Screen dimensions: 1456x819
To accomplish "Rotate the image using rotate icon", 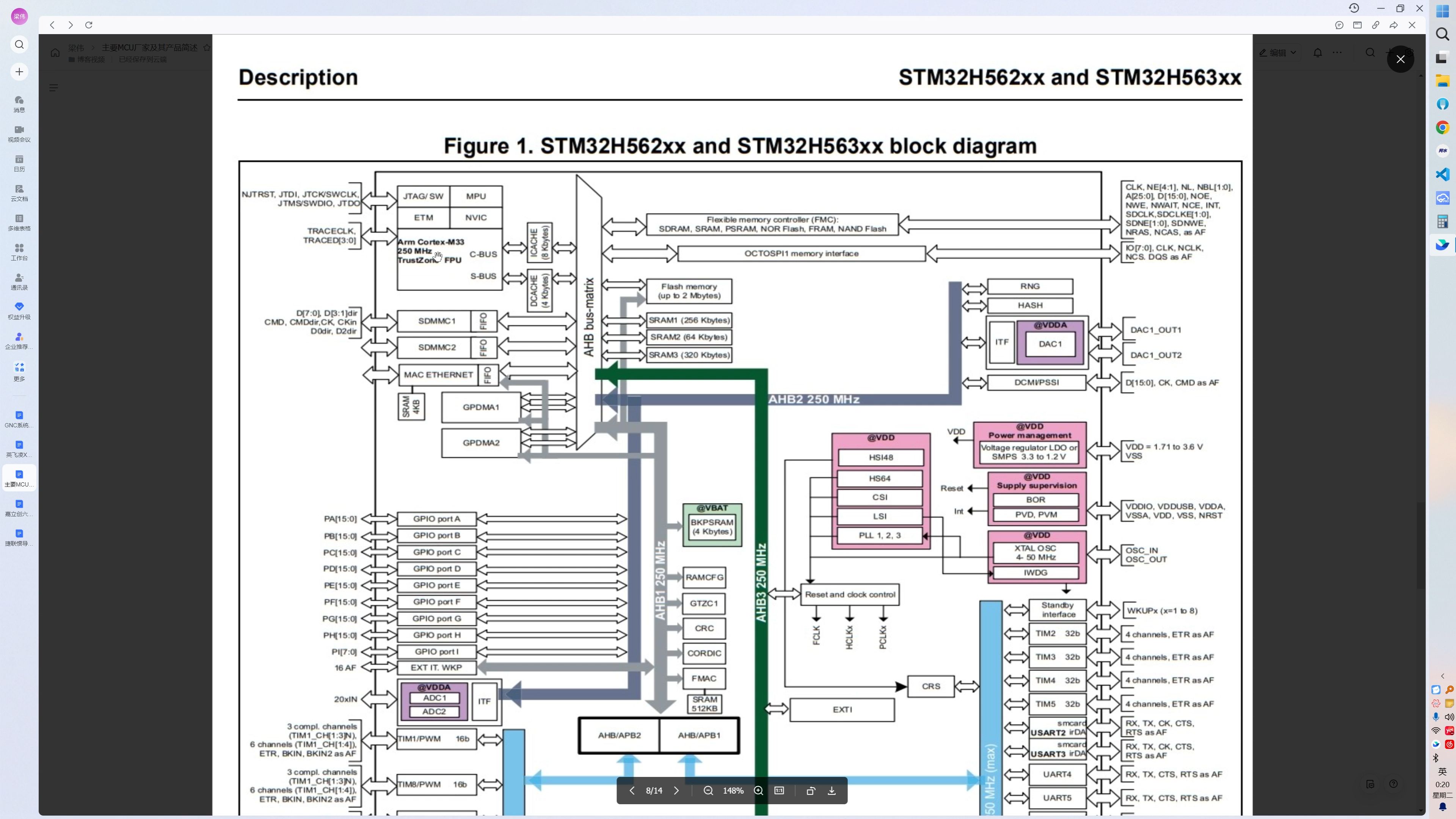I will click(811, 791).
